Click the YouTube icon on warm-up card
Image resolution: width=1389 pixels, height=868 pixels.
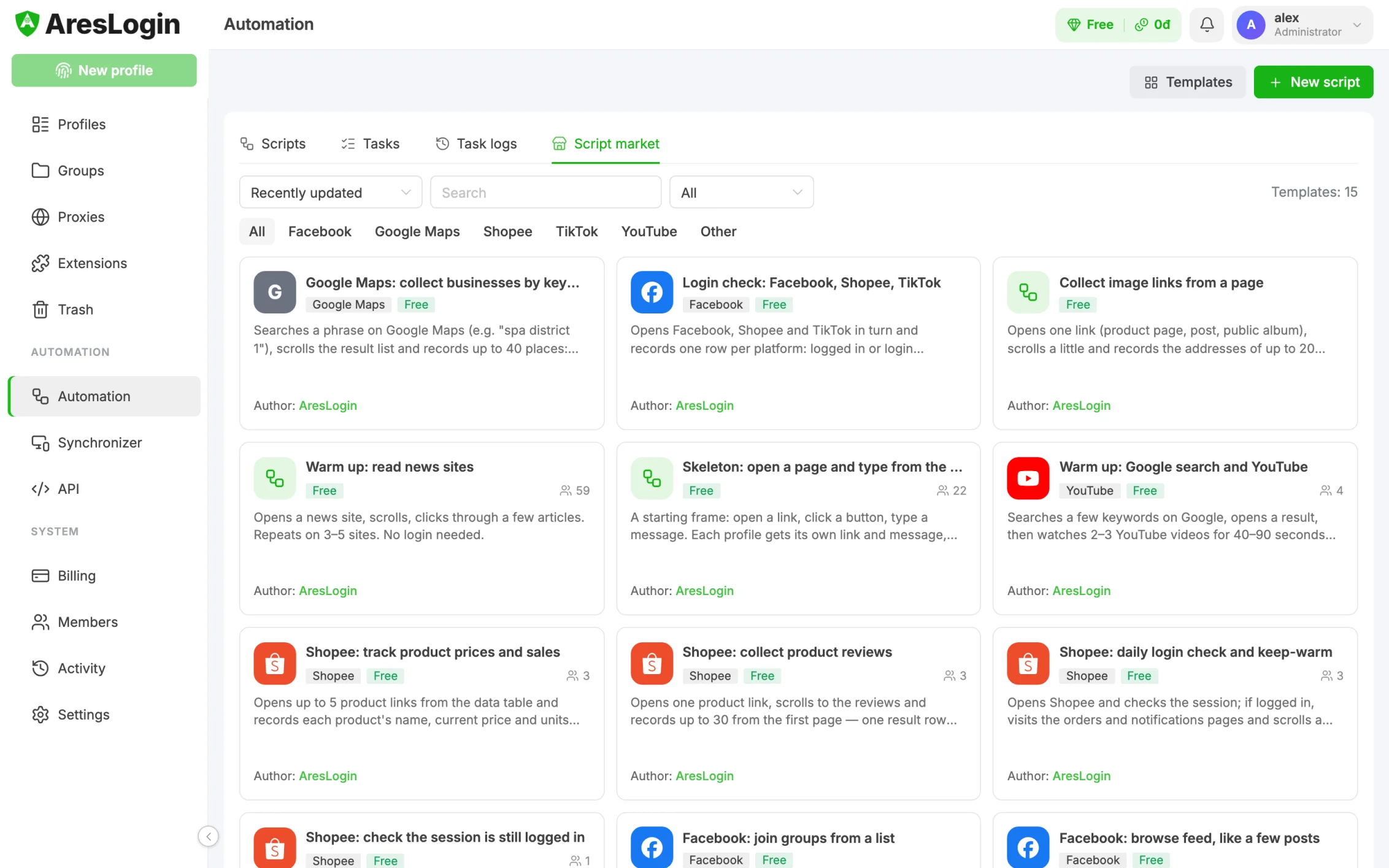point(1028,478)
